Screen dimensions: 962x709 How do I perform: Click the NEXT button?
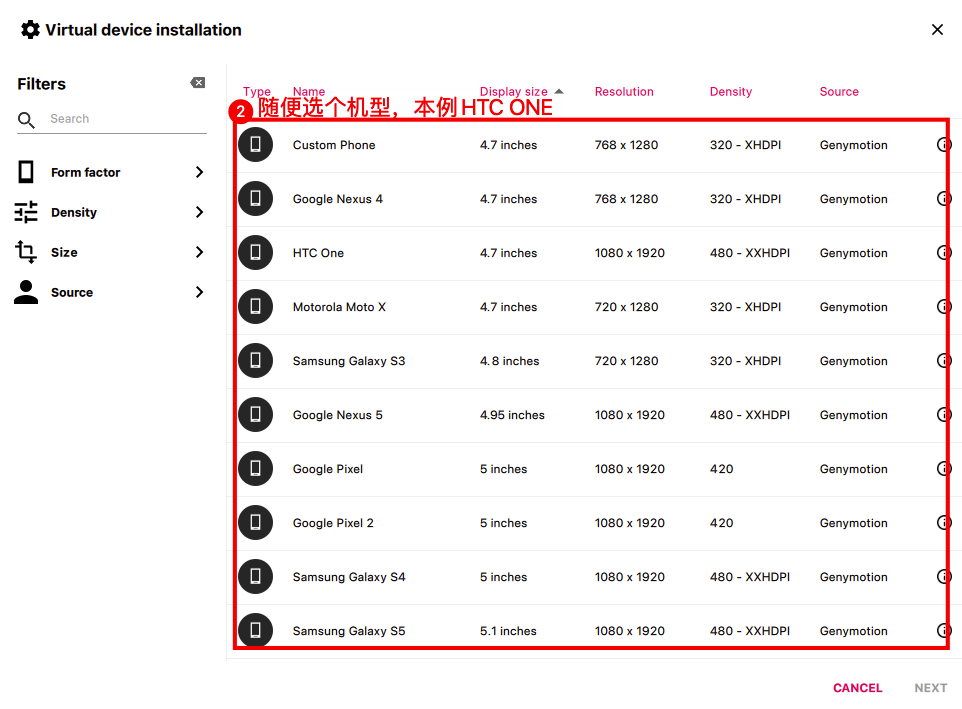coord(930,688)
